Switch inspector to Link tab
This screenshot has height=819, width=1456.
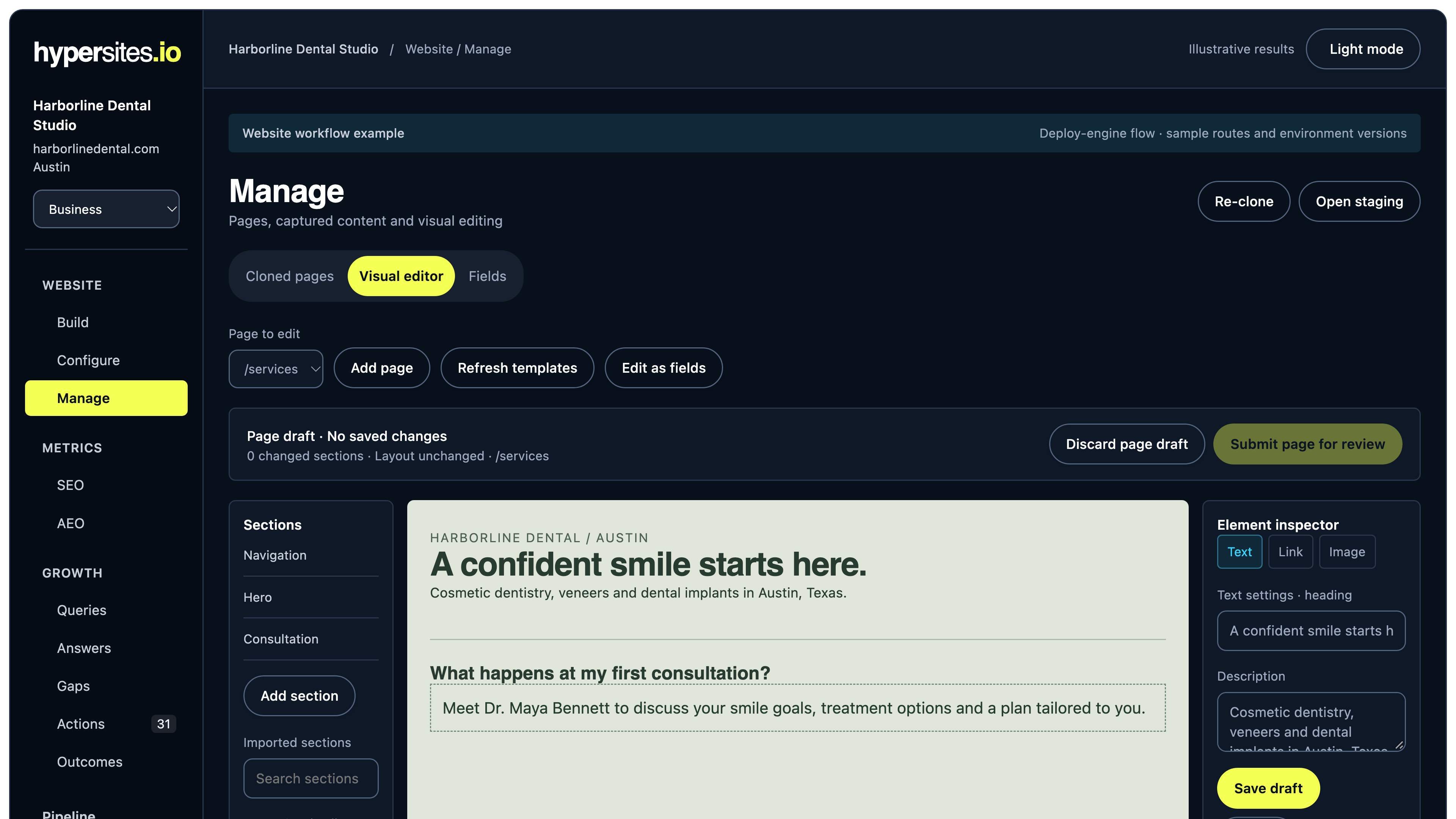point(1290,552)
